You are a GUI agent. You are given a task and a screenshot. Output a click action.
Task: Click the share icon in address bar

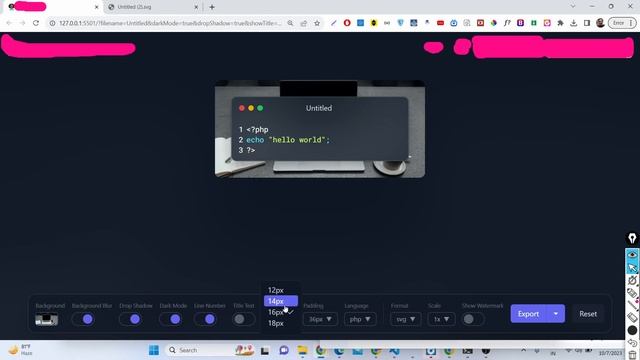click(304, 23)
